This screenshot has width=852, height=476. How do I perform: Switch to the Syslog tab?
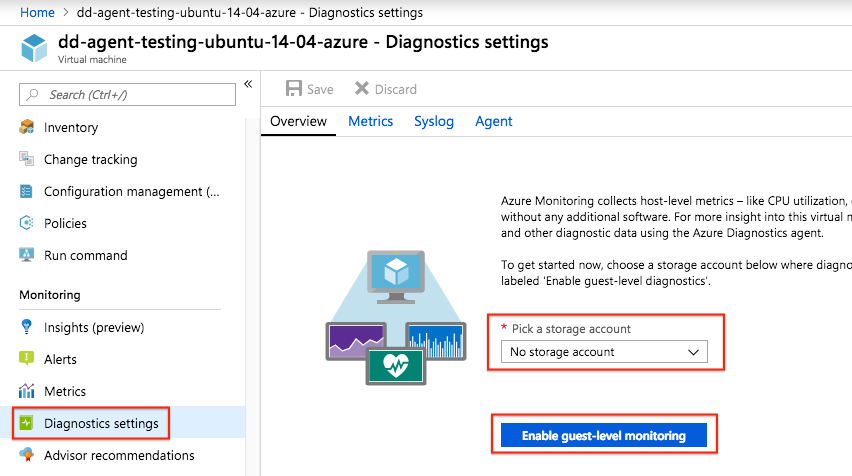pos(434,121)
